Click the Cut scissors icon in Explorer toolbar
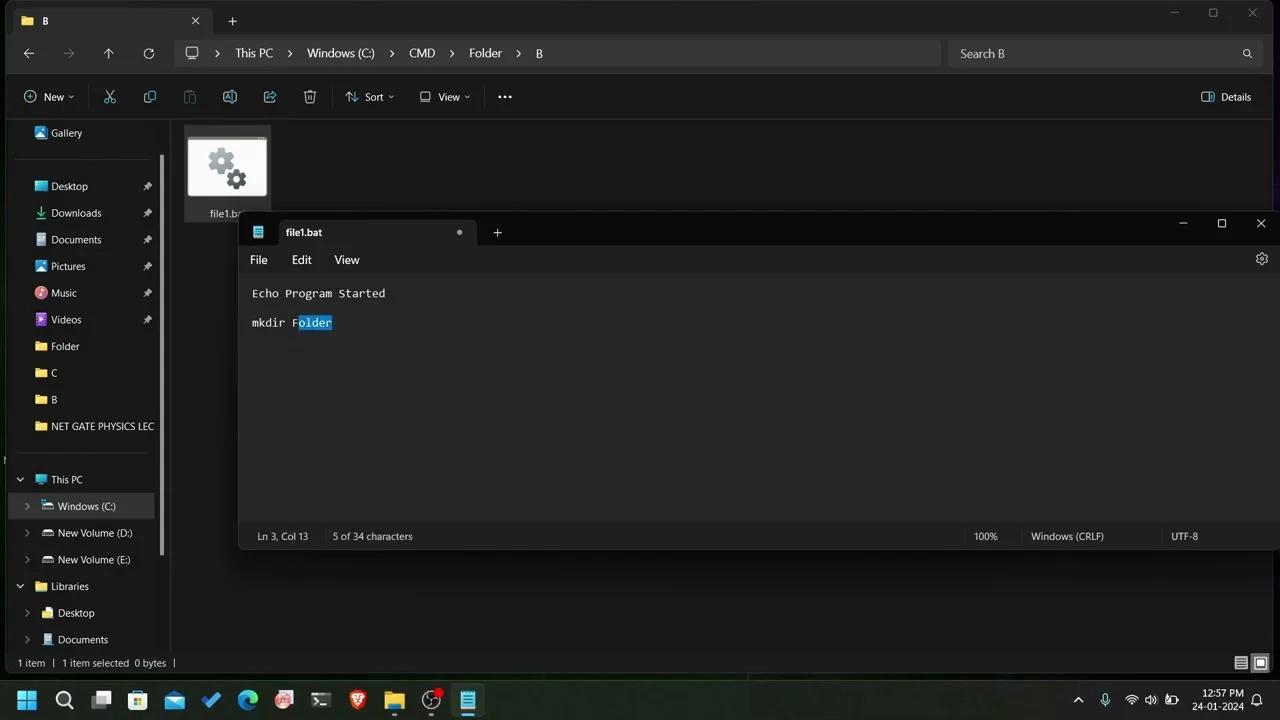This screenshot has width=1280, height=720. click(x=110, y=97)
